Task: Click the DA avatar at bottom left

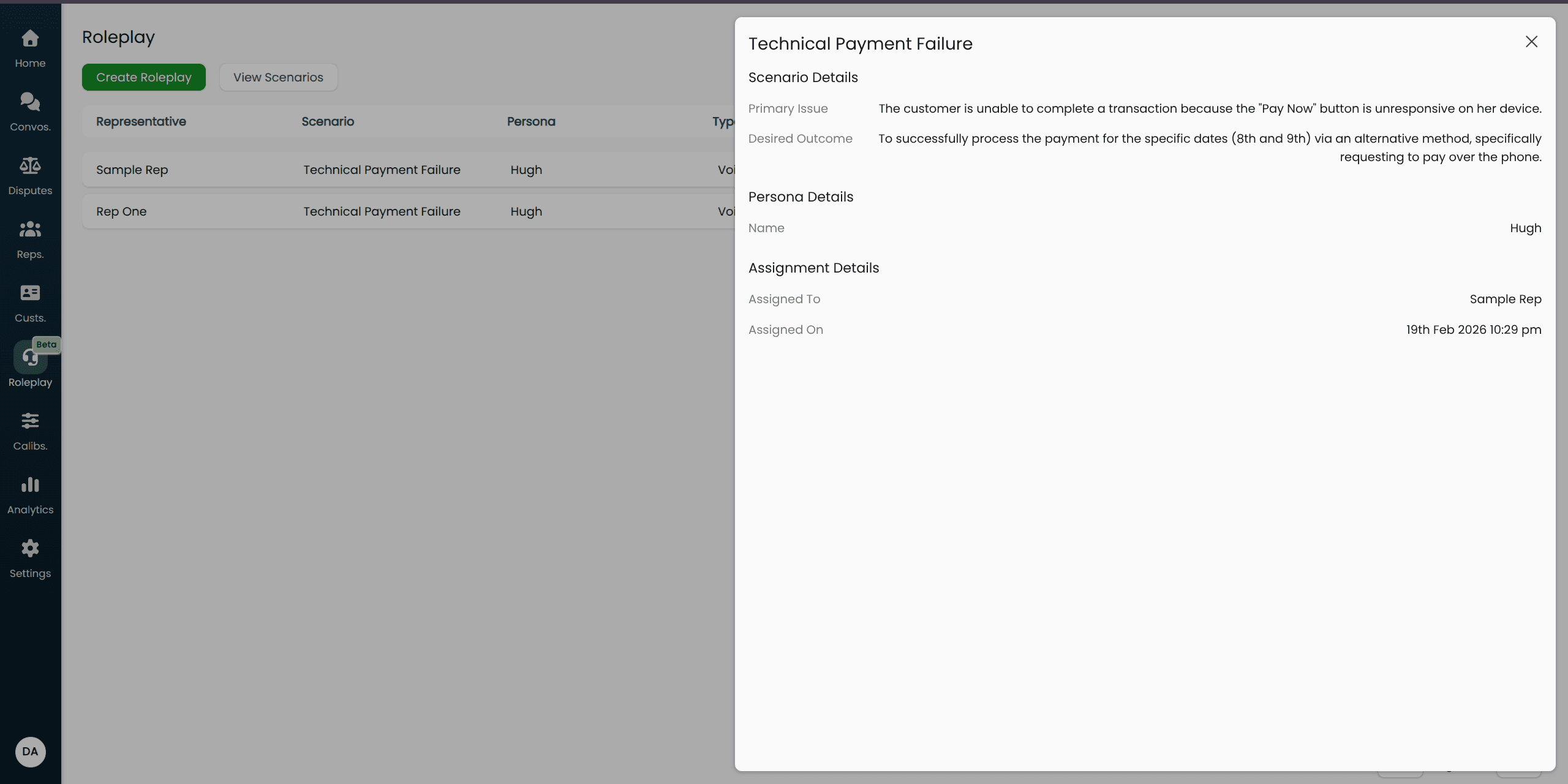Action: coord(30,752)
